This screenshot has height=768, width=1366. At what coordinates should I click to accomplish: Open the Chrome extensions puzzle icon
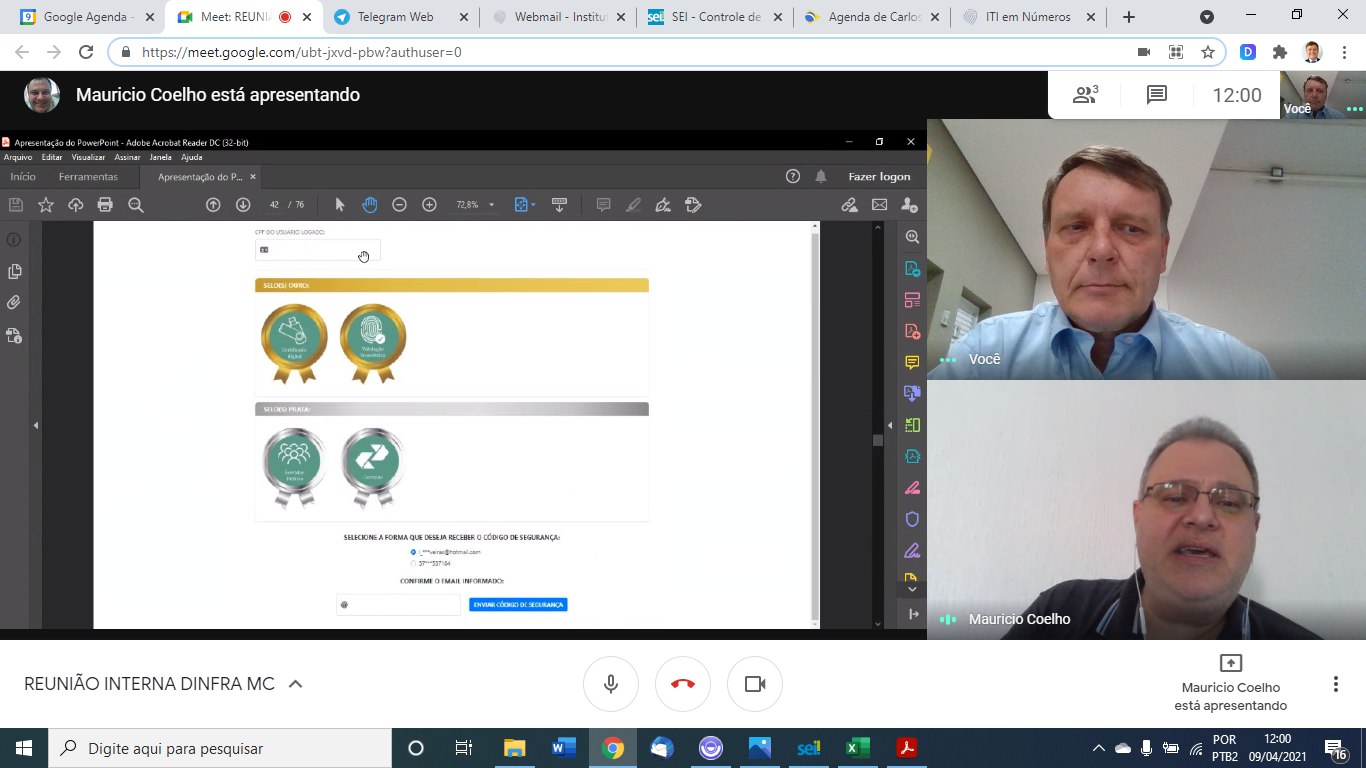[x=1279, y=52]
